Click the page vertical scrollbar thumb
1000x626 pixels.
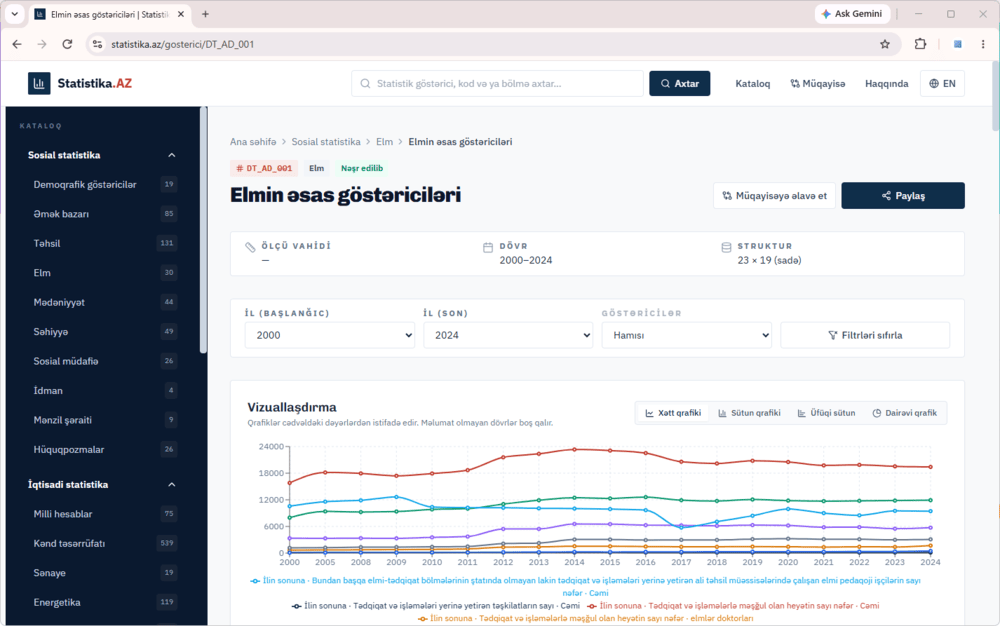tap(996, 96)
